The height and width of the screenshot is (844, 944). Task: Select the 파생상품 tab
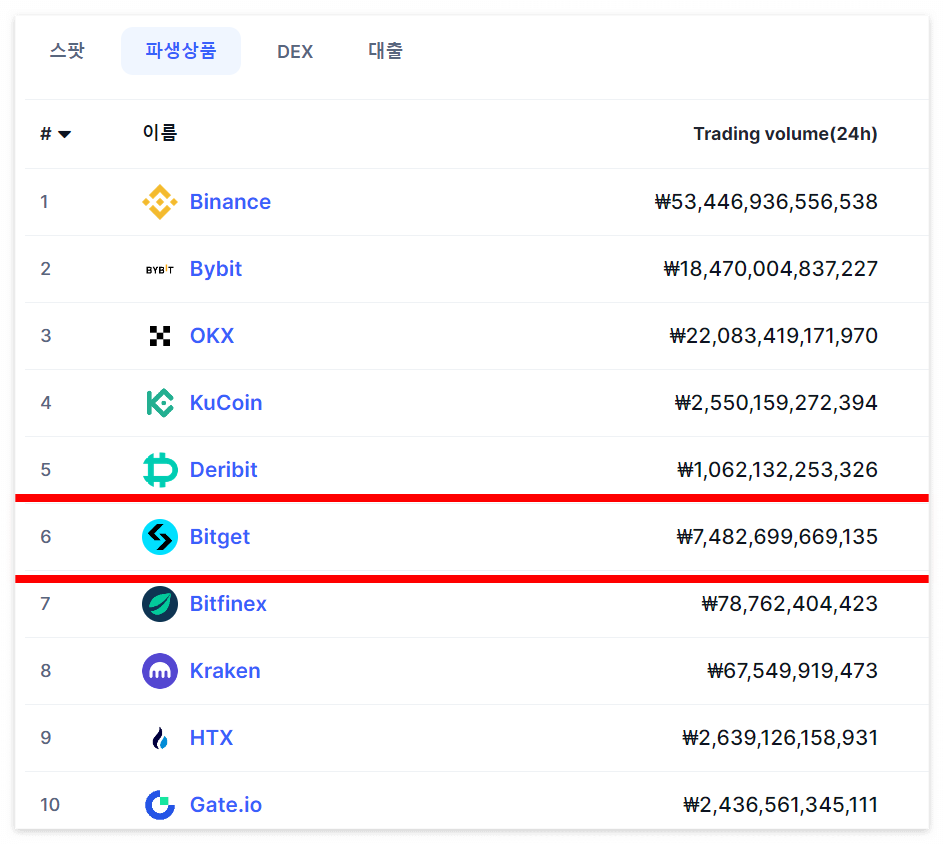181,51
